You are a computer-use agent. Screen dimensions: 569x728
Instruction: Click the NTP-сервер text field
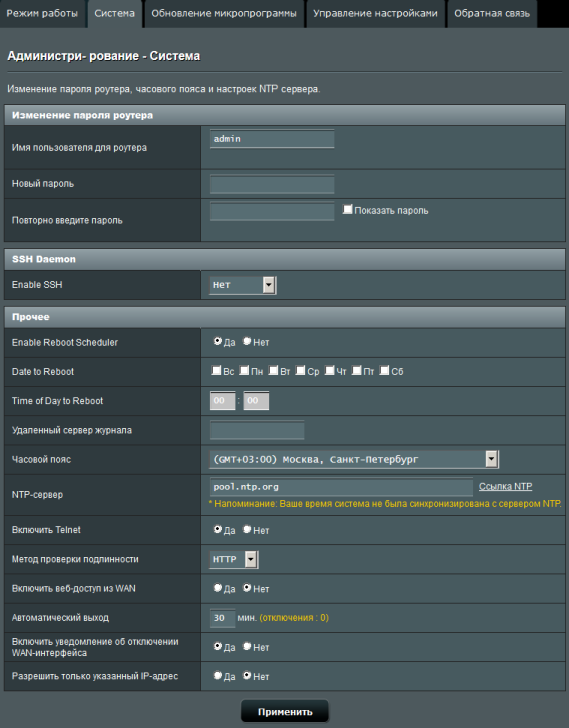(341, 487)
